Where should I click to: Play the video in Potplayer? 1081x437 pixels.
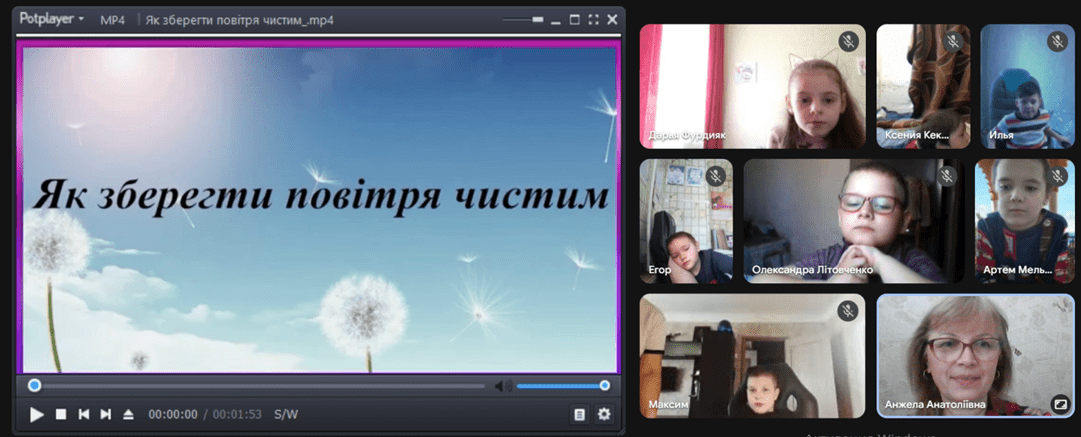tap(37, 414)
